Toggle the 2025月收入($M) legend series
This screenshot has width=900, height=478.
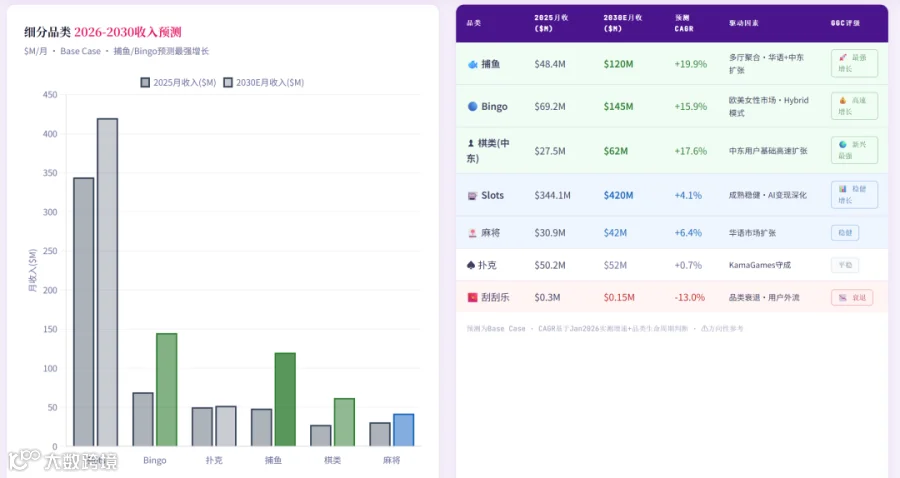179,83
